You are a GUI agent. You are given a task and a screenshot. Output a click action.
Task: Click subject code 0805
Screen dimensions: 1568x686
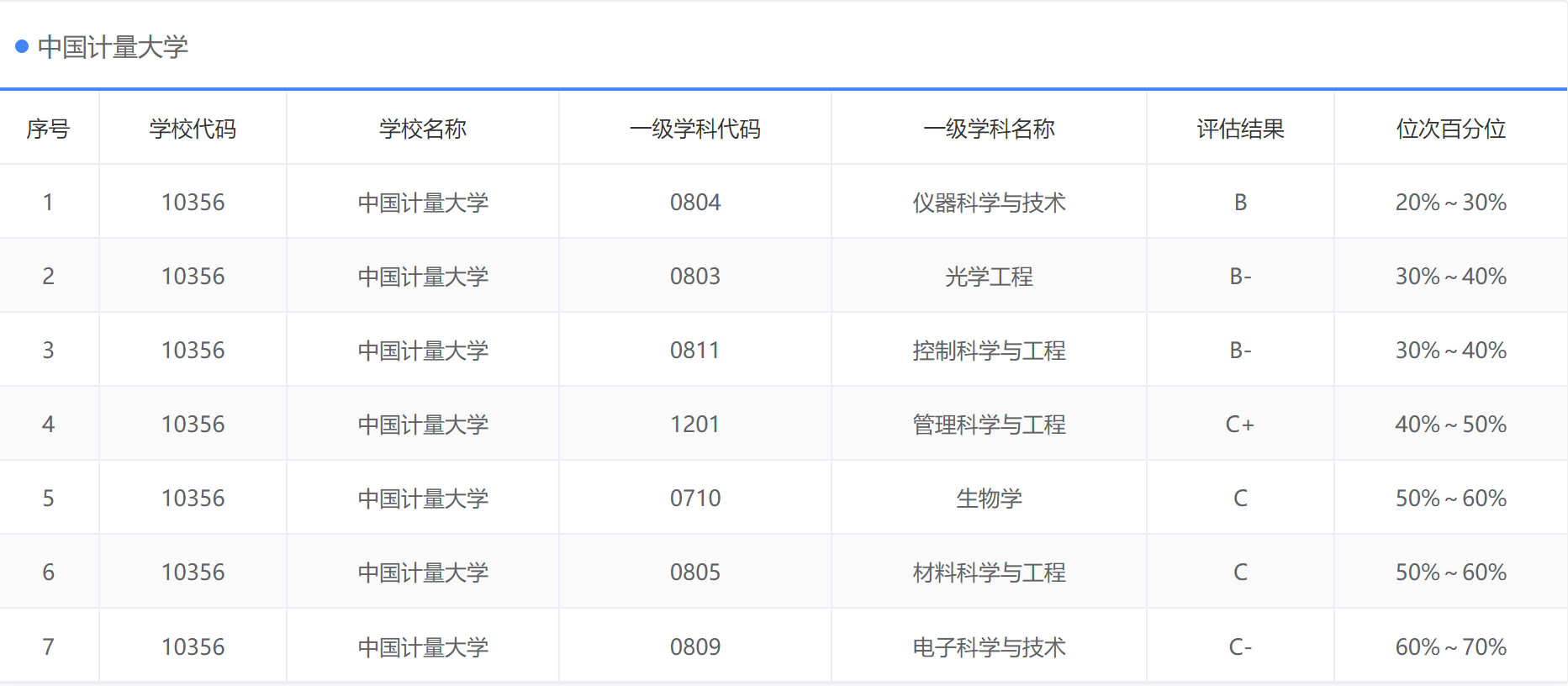pos(695,573)
